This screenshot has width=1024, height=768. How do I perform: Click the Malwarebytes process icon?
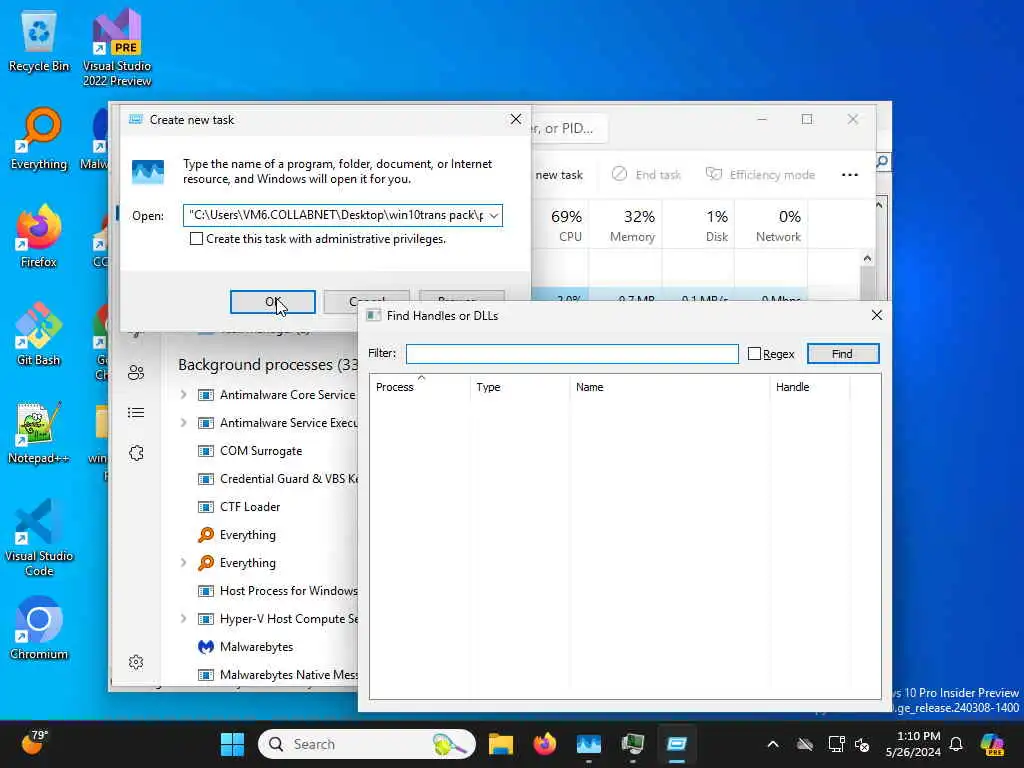pyautogui.click(x=206, y=647)
